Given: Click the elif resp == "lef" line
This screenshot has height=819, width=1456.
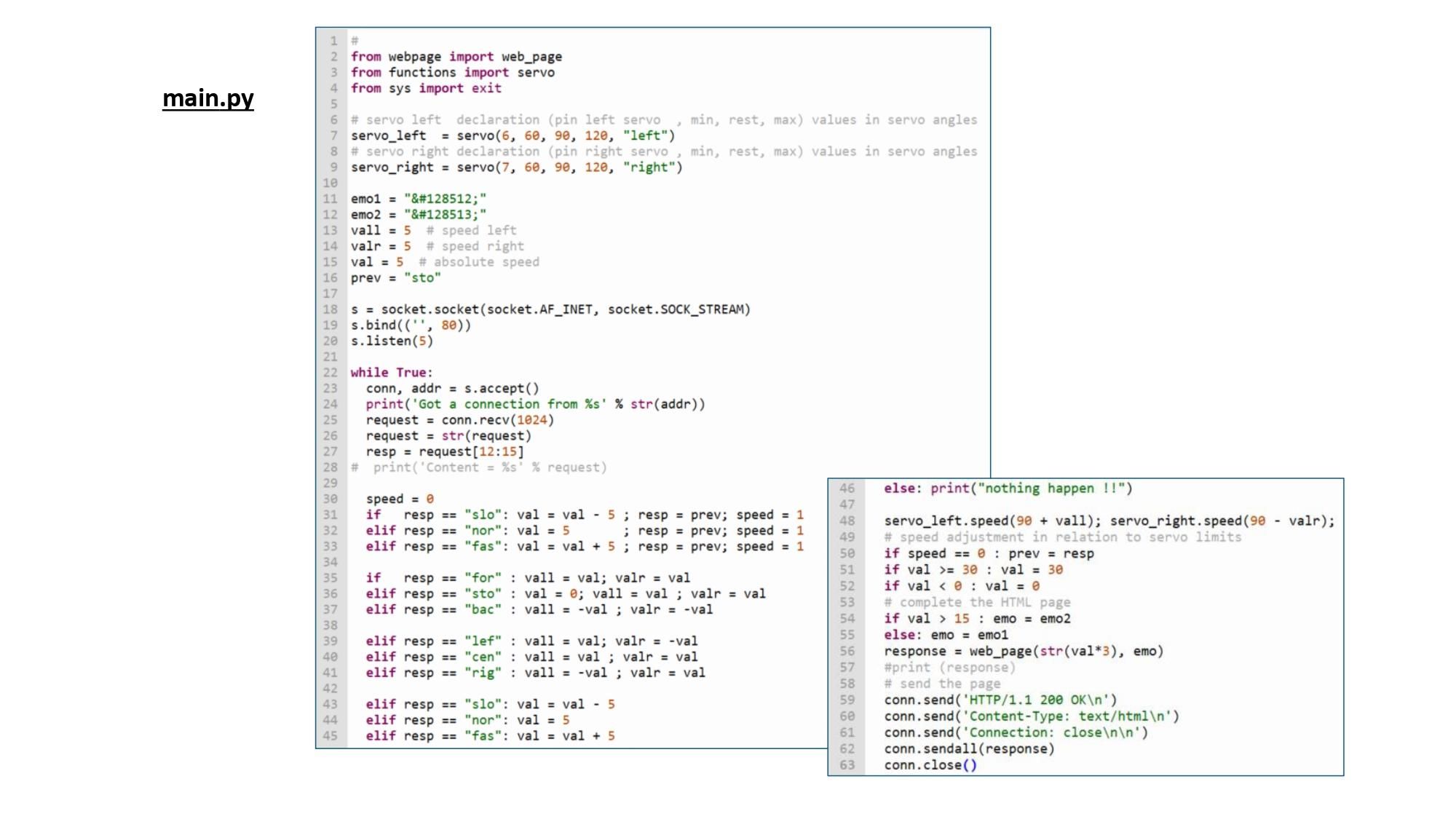Looking at the screenshot, I should coord(531,641).
